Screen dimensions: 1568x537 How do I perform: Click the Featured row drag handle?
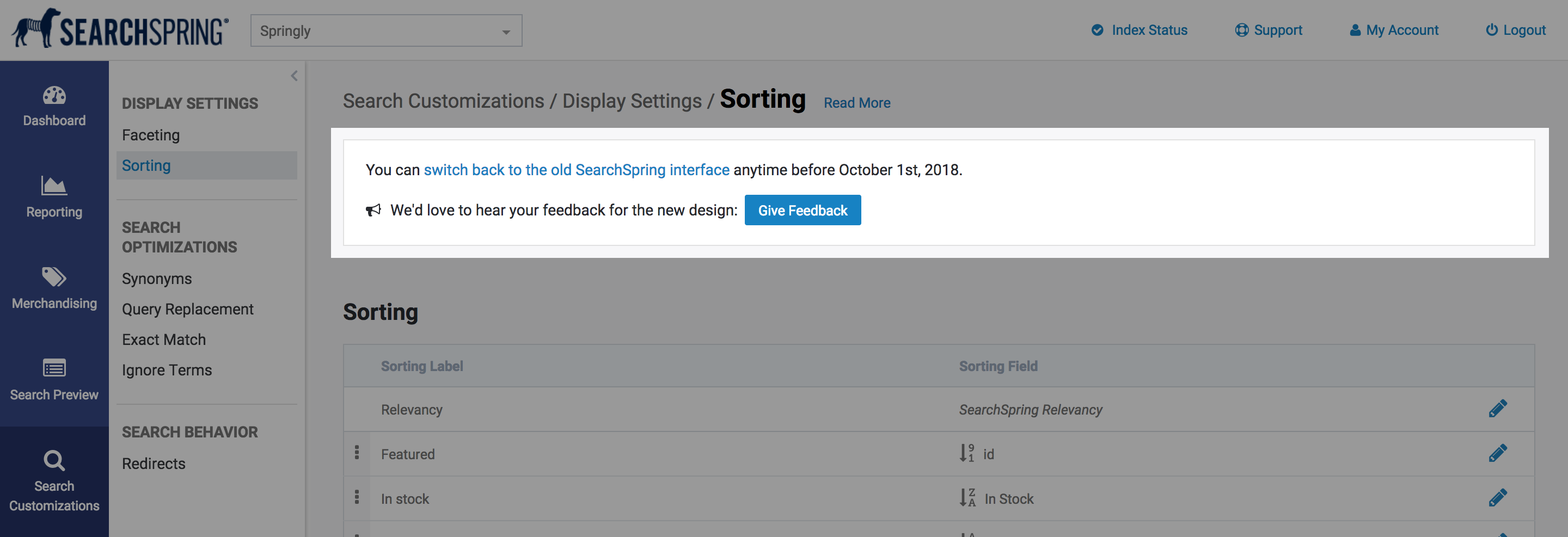pos(357,453)
